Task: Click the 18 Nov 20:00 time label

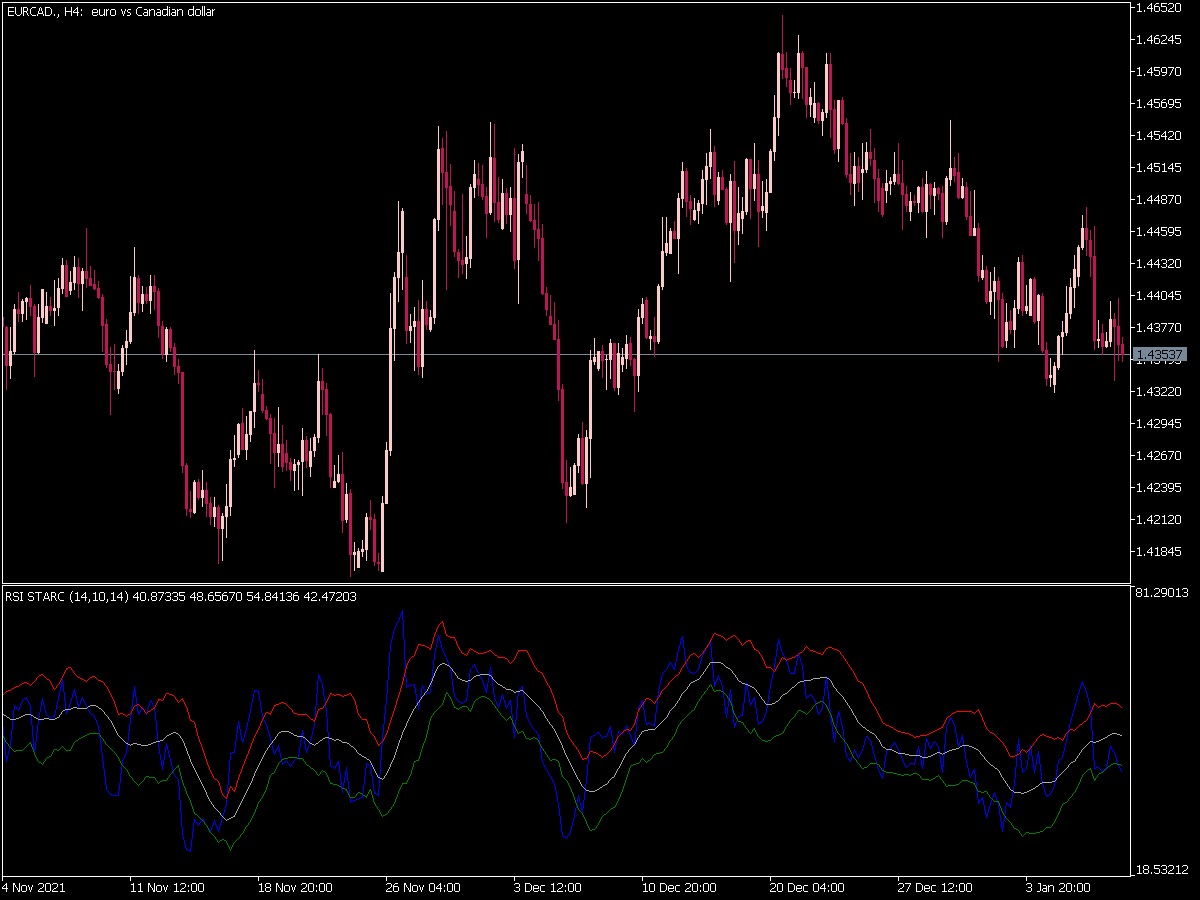Action: point(295,888)
